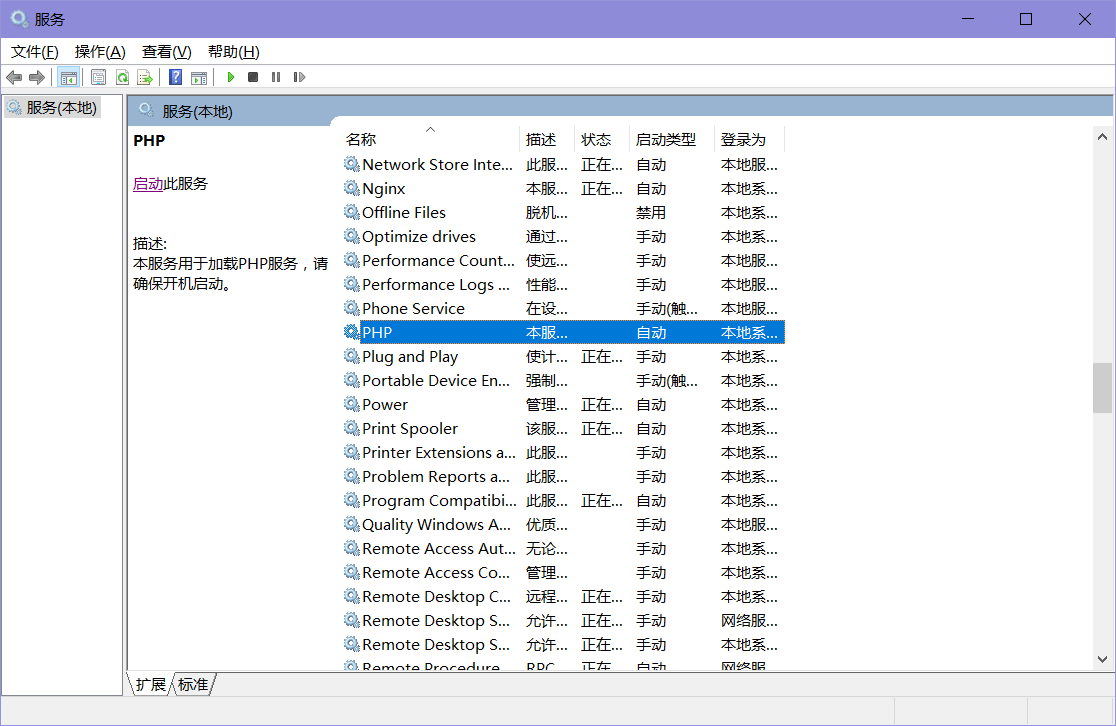Start the service with green play button
The image size is (1116, 726).
(231, 77)
